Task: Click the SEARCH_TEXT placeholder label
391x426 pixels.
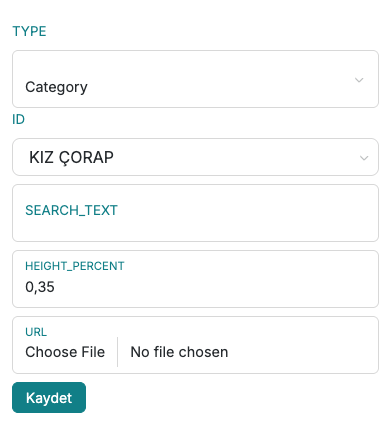Action: [x=71, y=210]
